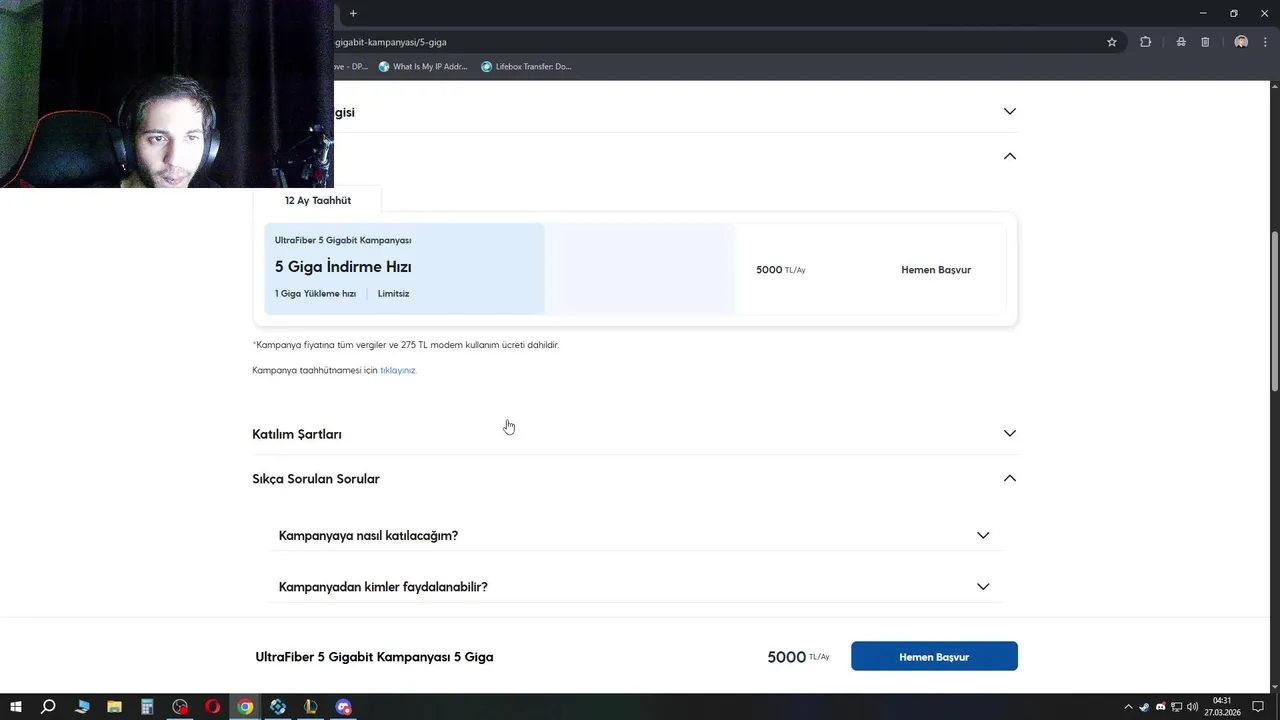
Task: Open the Discord taskbar icon
Action: [x=344, y=707]
